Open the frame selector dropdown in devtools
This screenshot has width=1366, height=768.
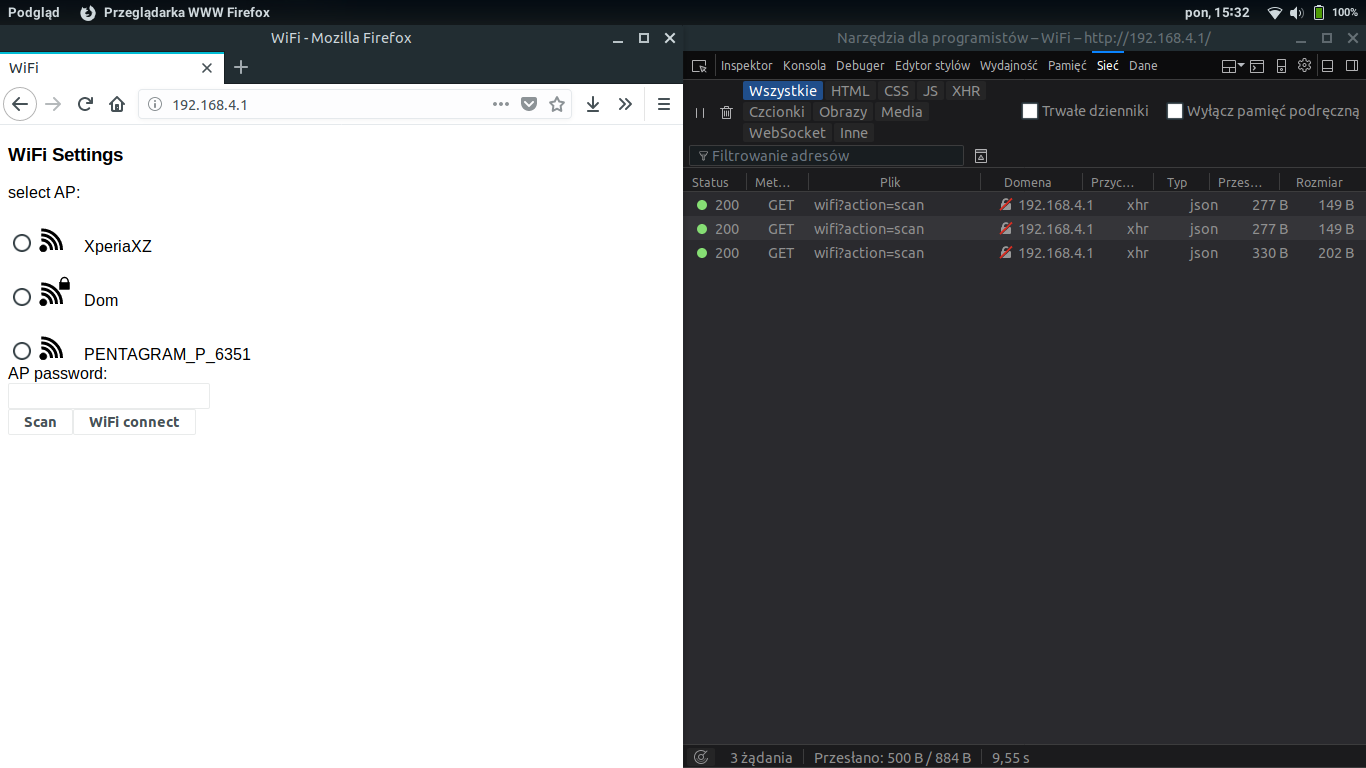(x=1233, y=66)
